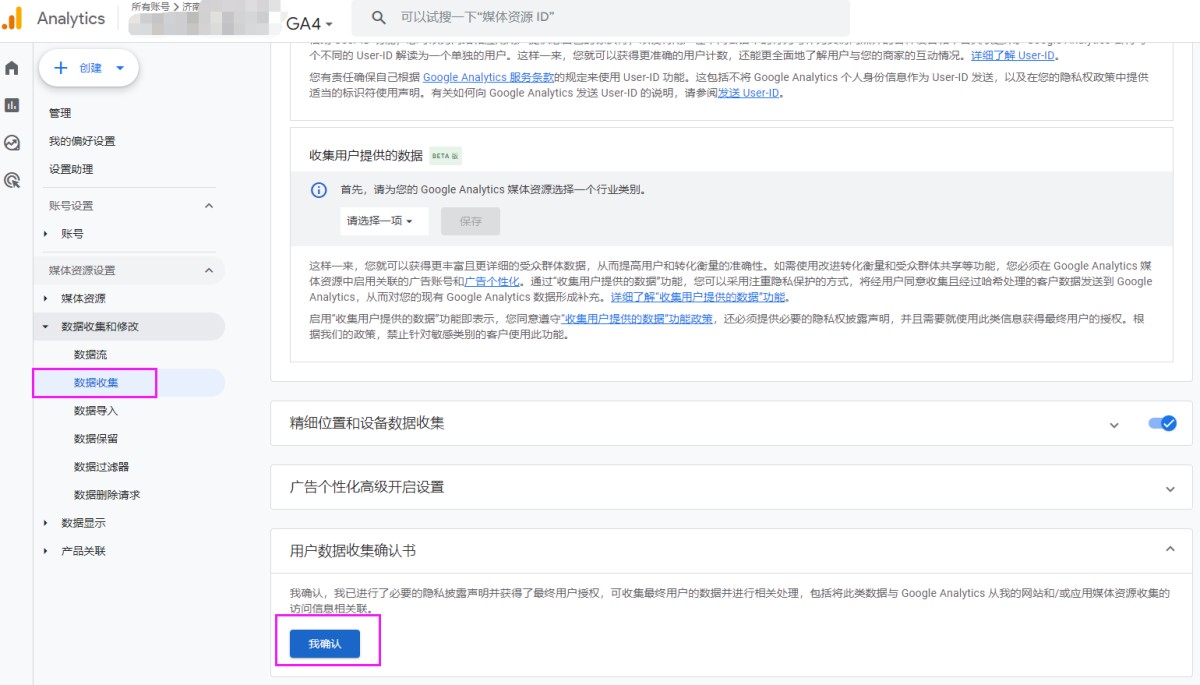Collapse the 用户数据收集确认书 section
The height and width of the screenshot is (685, 1200).
pyautogui.click(x=1170, y=549)
